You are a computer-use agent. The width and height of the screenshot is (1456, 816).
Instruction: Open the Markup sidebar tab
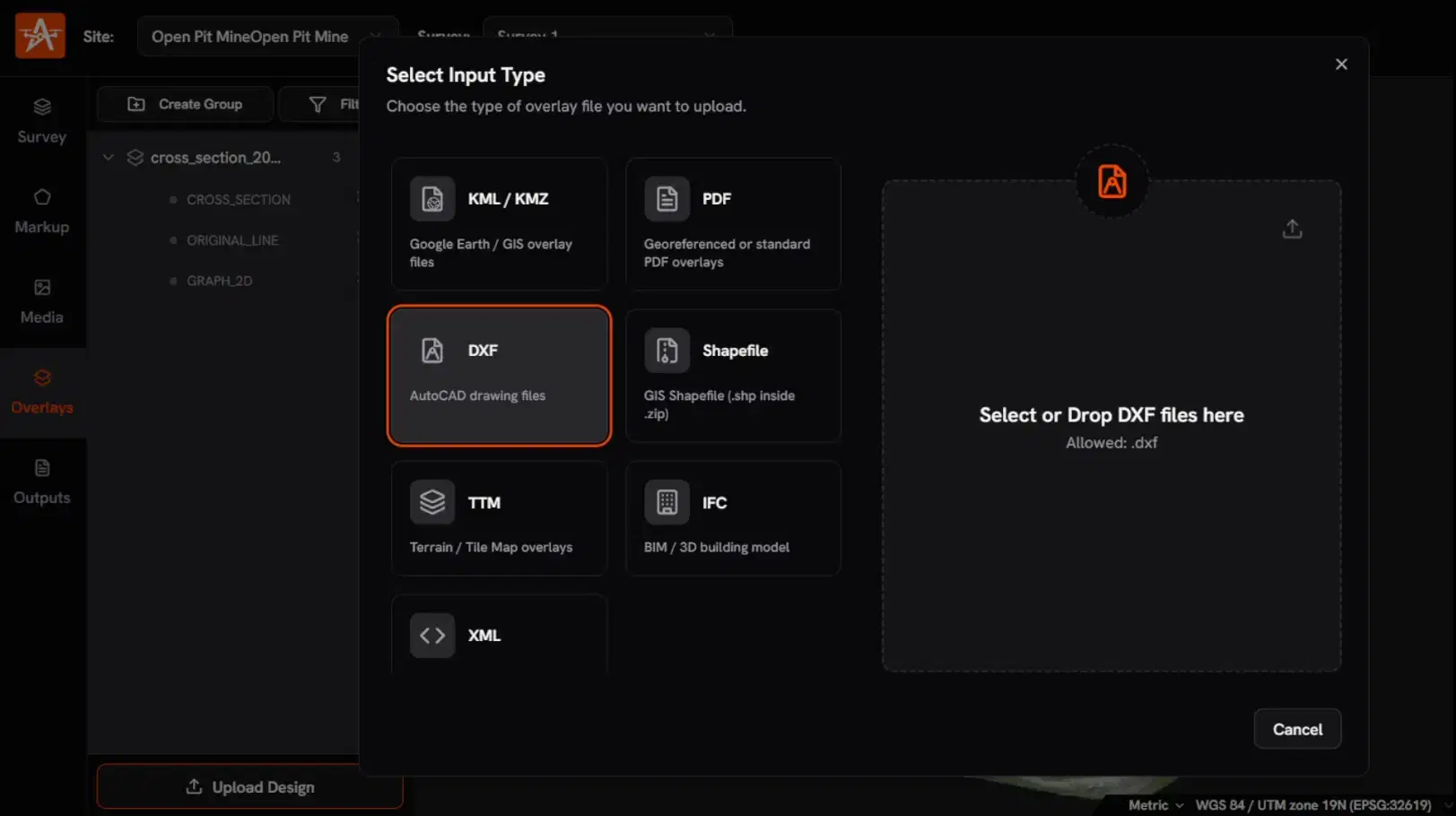tap(42, 212)
